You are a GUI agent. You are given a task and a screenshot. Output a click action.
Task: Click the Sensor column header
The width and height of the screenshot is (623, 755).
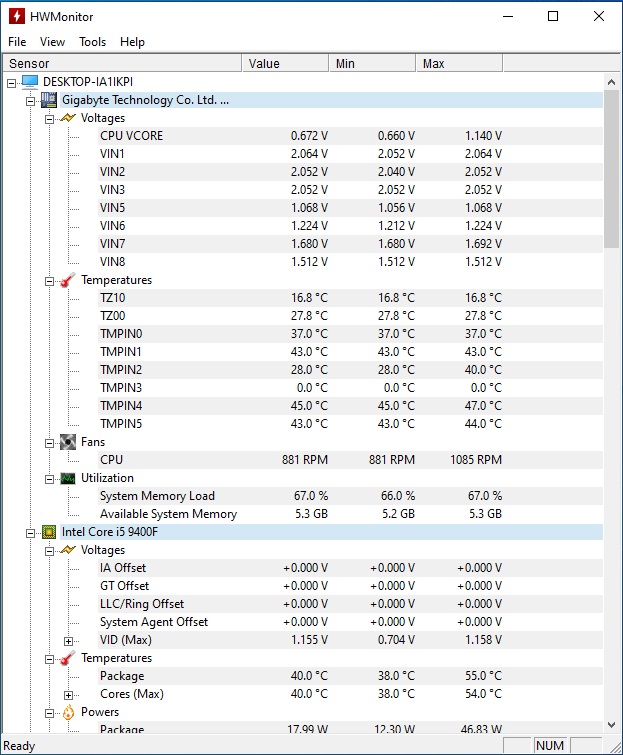pyautogui.click(x=122, y=64)
